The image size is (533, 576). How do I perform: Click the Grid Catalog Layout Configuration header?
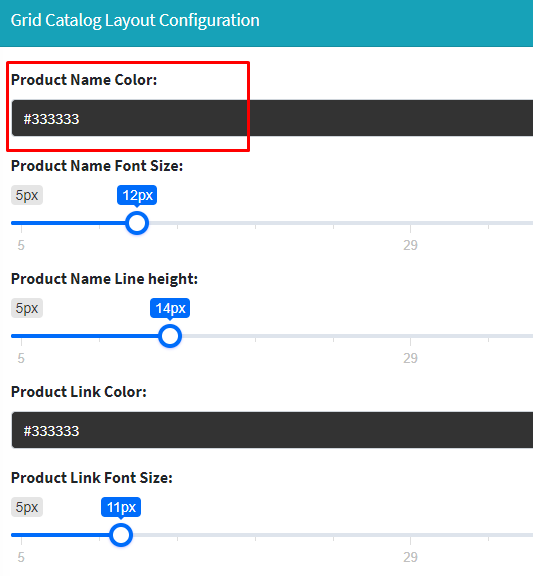pos(135,20)
